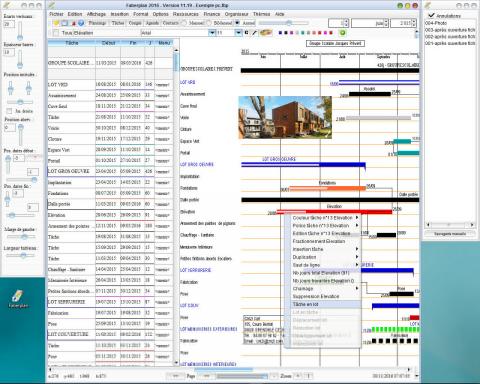Select 004-Photo in annotations list
This screenshot has width=480, height=384.
[436, 23]
